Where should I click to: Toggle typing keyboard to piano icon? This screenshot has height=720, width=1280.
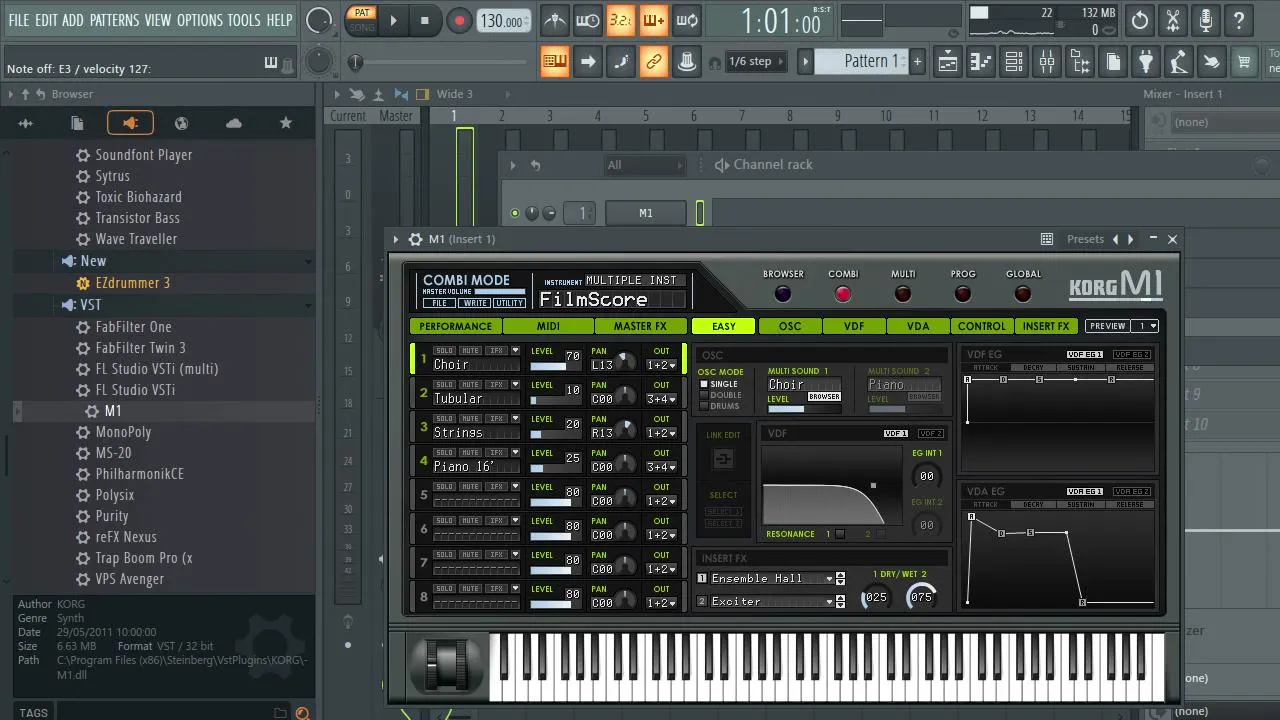click(x=554, y=62)
